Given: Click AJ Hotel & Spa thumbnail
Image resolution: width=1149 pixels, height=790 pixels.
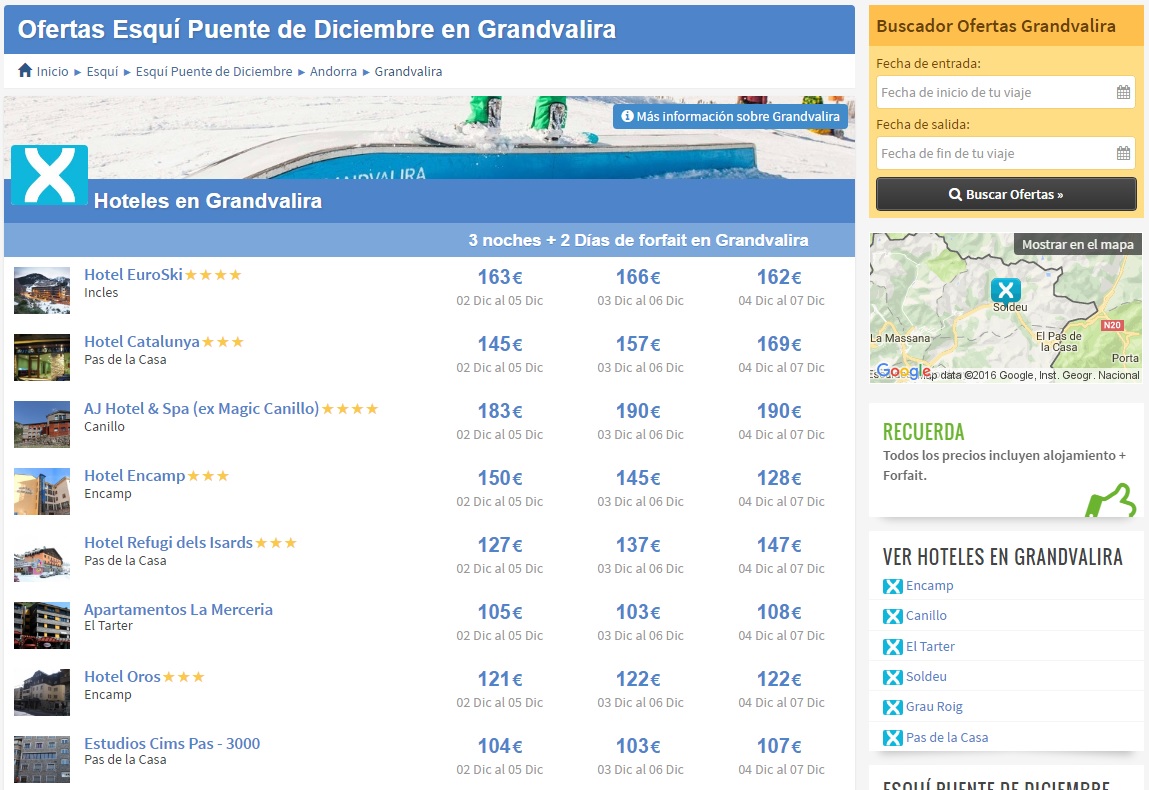Looking at the screenshot, I should click(42, 424).
